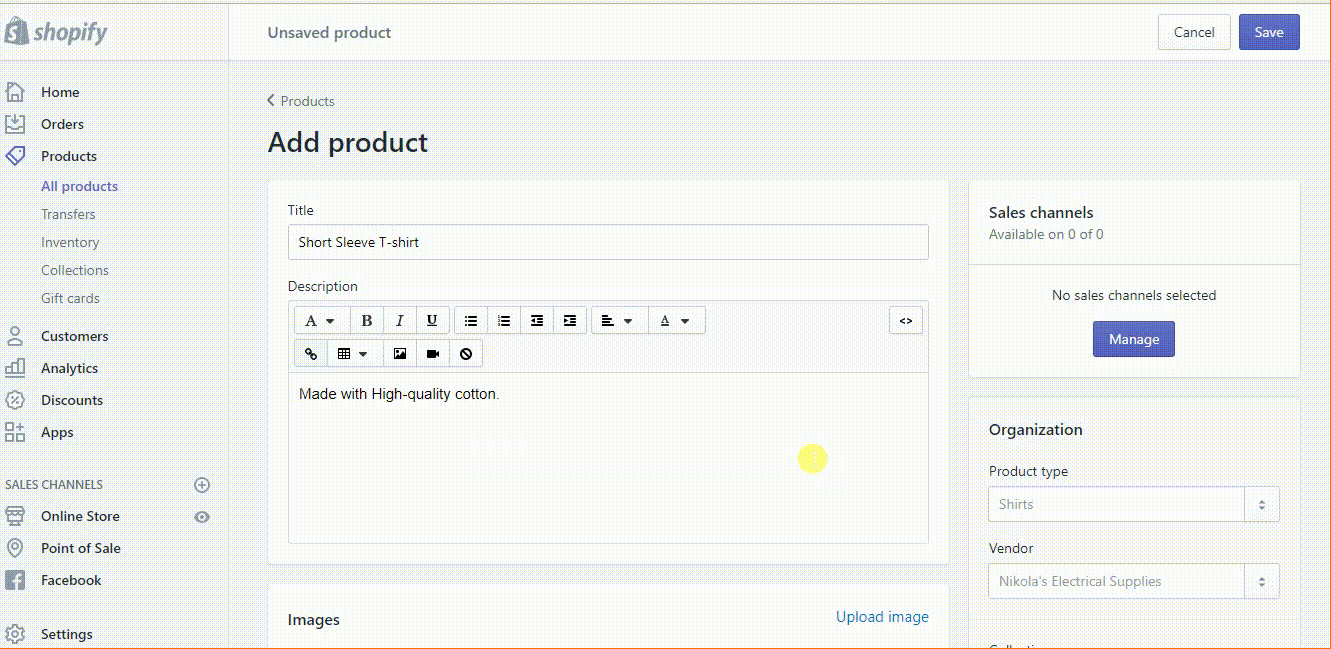Viewport: 1331px width, 649px height.
Task: Click the Point of Sale pin icon
Action: click(x=15, y=548)
